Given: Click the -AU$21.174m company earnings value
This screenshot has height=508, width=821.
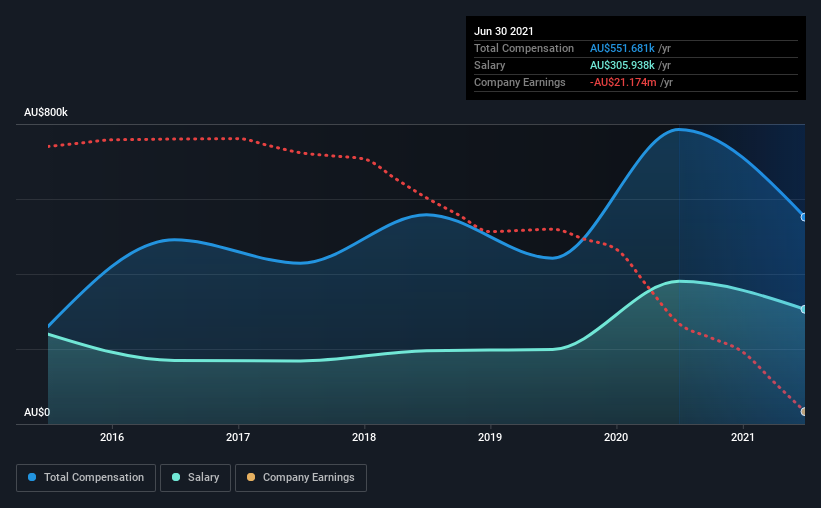Looking at the screenshot, I should tap(623, 82).
